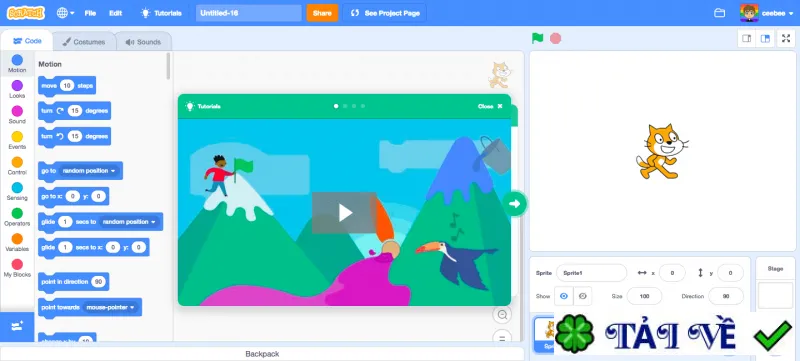Viewport: 800px width, 361px height.
Task: Select the Operators category circle
Action: (17, 213)
